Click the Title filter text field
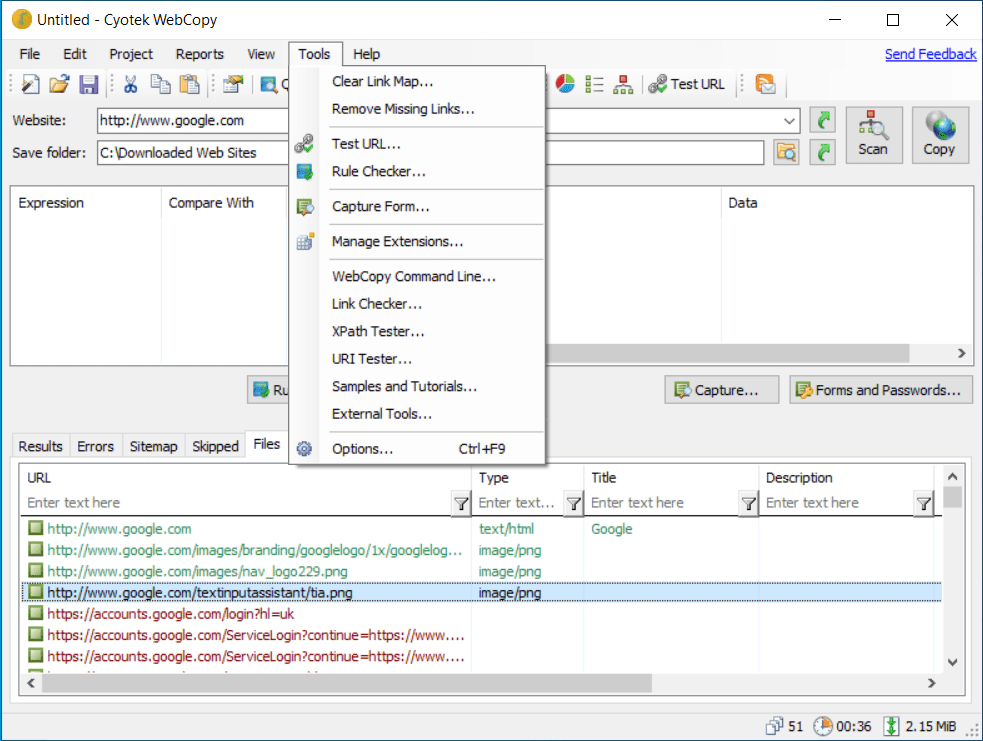Screen dimensions: 983x741 click(663, 503)
